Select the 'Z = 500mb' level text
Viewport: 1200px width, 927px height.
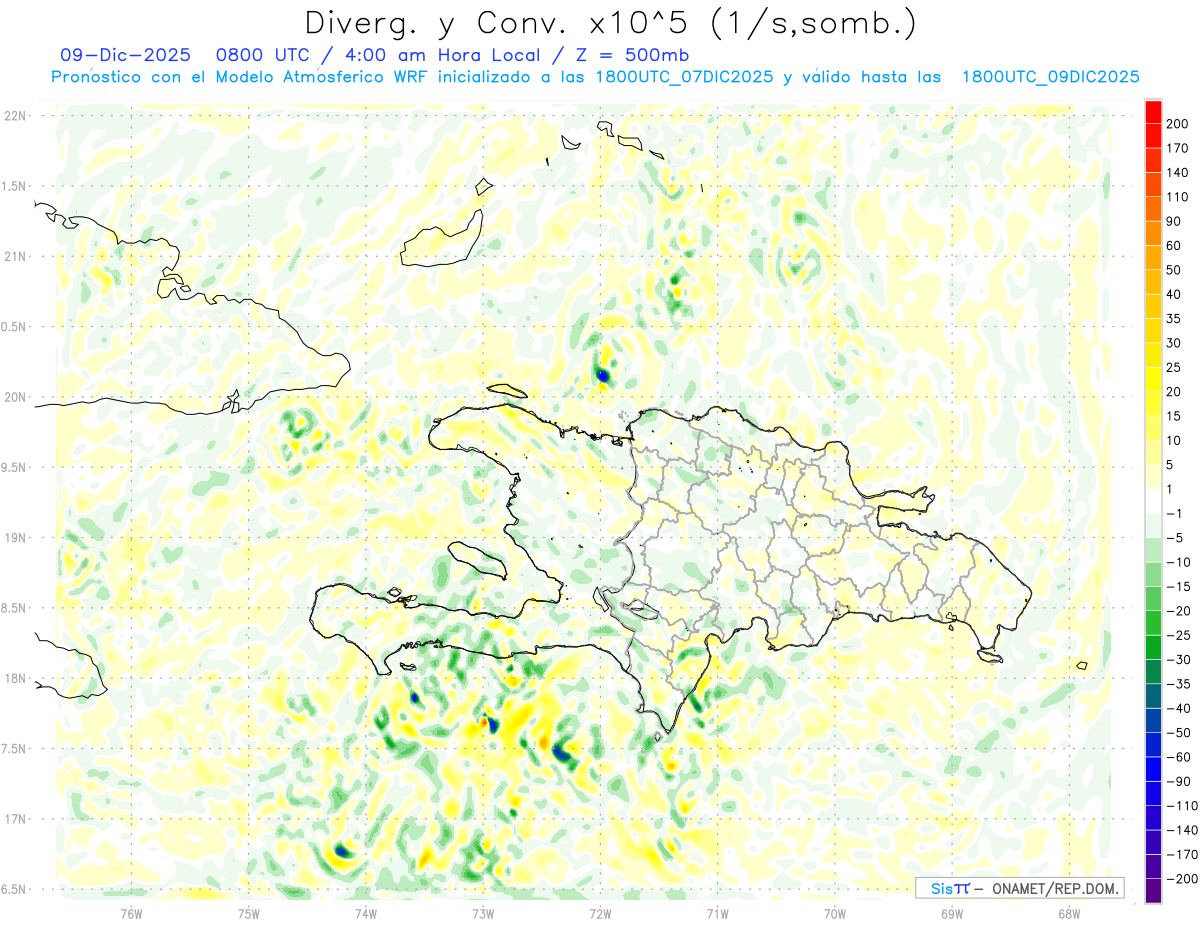tap(632, 55)
